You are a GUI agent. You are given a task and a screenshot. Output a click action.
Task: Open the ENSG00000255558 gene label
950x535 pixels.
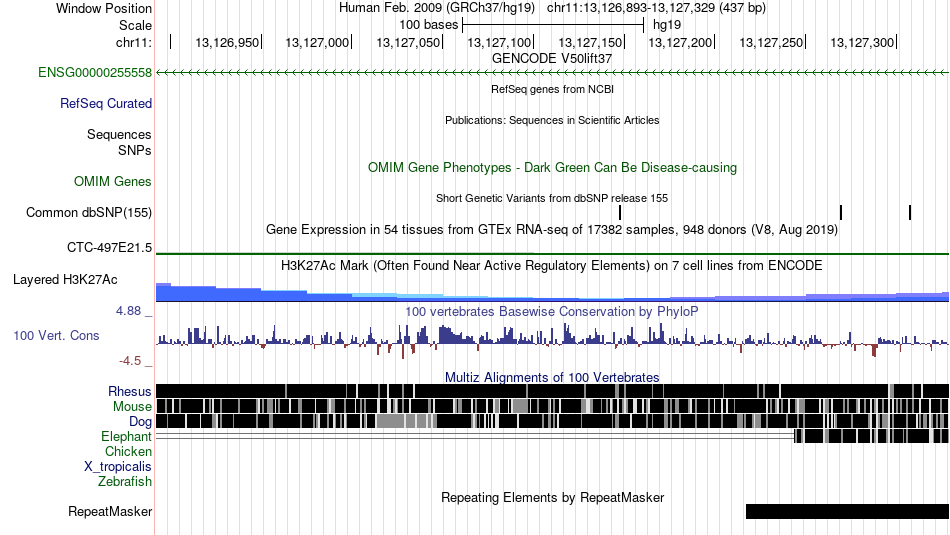tap(95, 73)
